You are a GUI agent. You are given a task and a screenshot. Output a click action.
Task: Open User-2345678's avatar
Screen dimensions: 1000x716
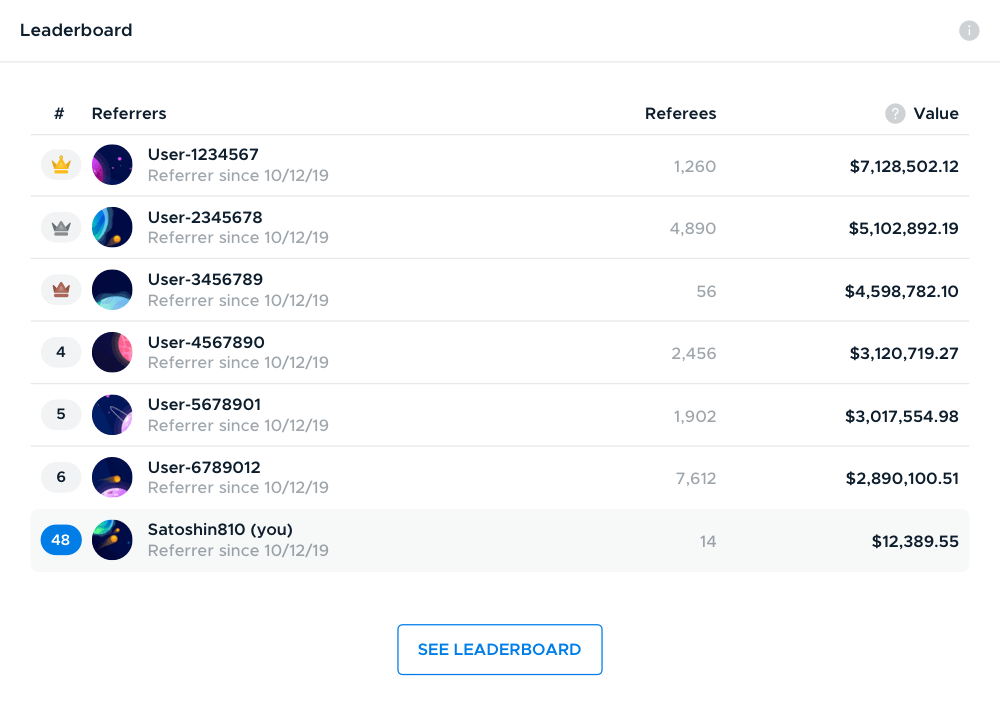point(112,227)
